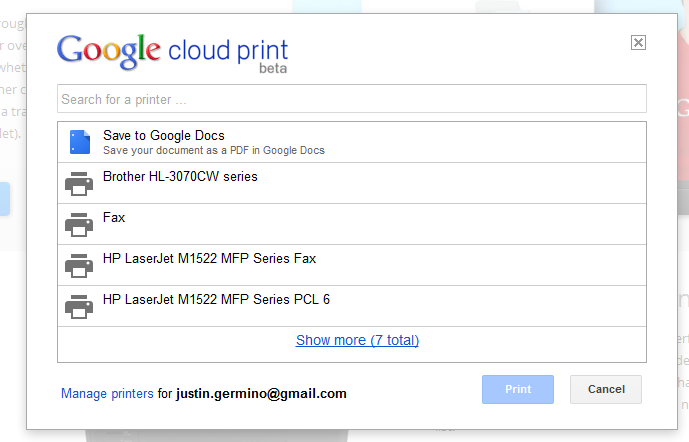
Task: Click the Google cloud print logo
Action: tap(172, 54)
